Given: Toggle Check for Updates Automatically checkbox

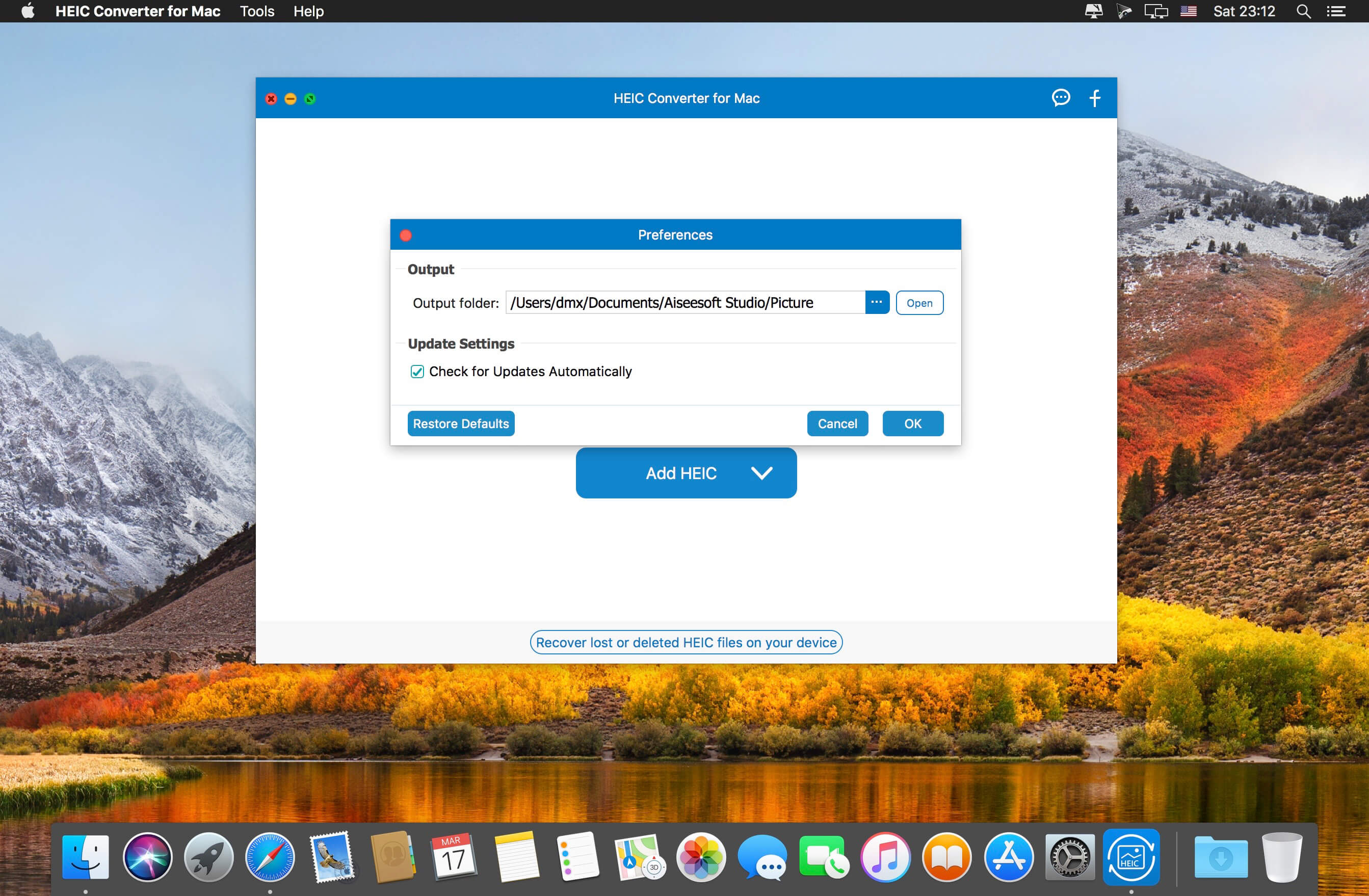Looking at the screenshot, I should 416,372.
